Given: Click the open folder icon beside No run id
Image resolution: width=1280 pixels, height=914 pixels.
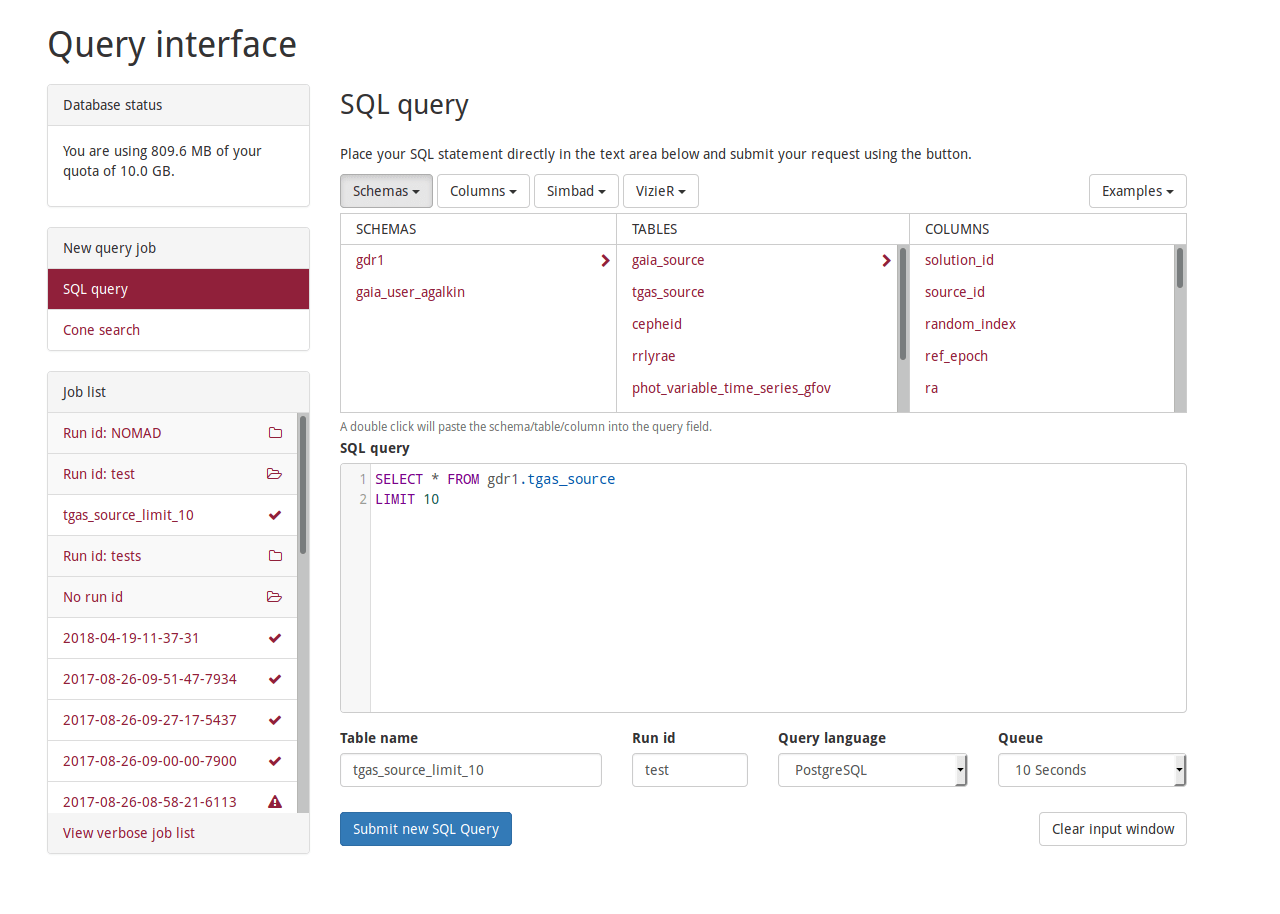Looking at the screenshot, I should (x=275, y=597).
